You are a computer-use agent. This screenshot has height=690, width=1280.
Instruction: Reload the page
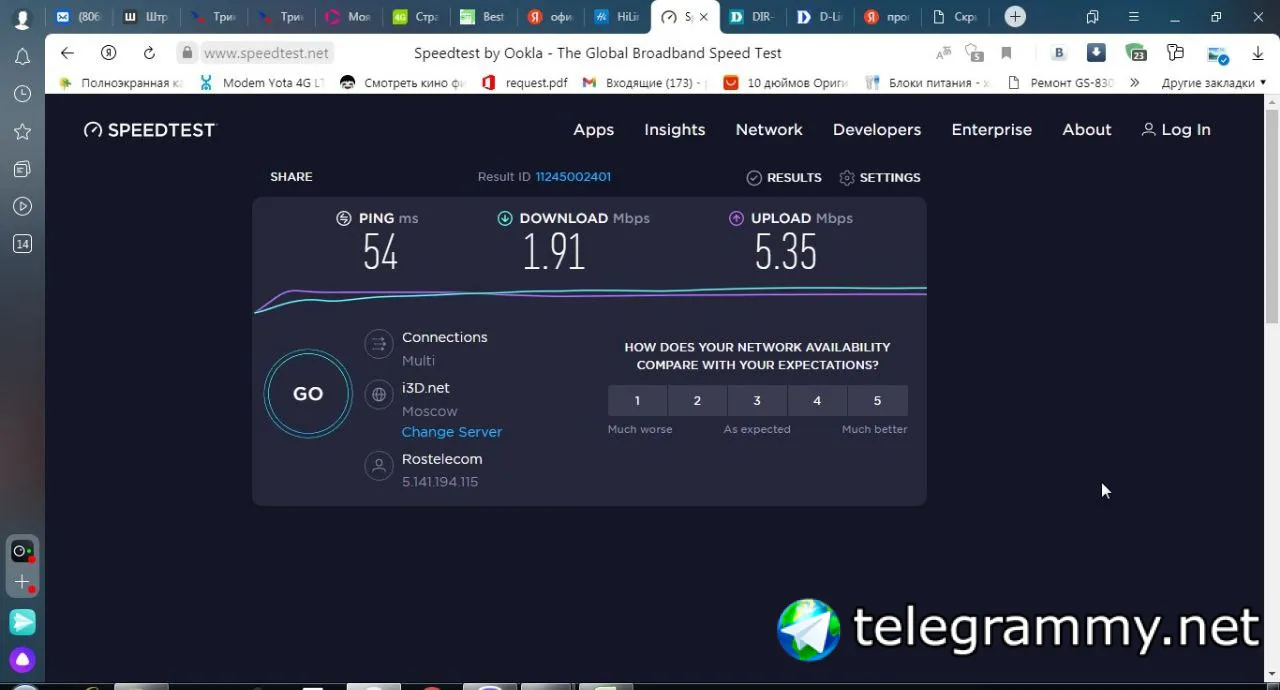[x=149, y=53]
